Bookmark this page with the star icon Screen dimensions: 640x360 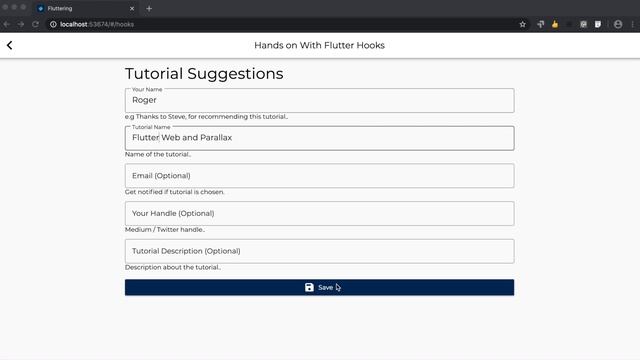pyautogui.click(x=522, y=24)
